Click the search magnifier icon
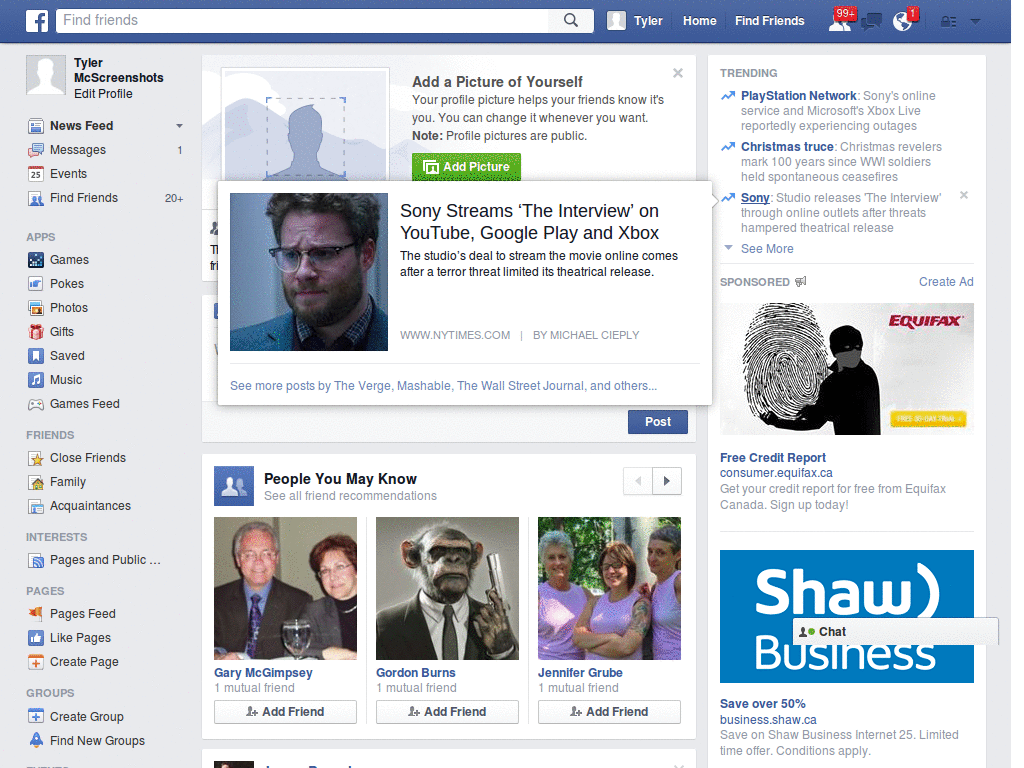1024x768 pixels. pos(571,20)
